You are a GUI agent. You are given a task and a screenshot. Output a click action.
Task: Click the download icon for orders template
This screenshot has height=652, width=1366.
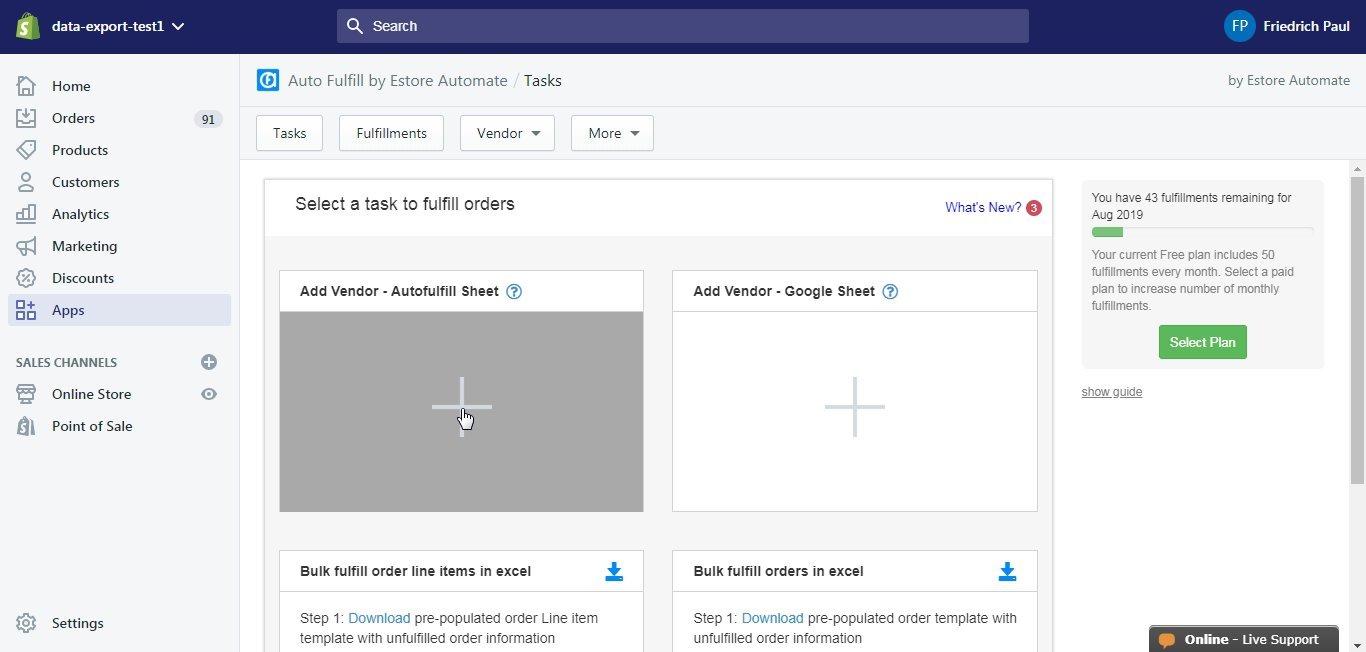coord(1007,571)
